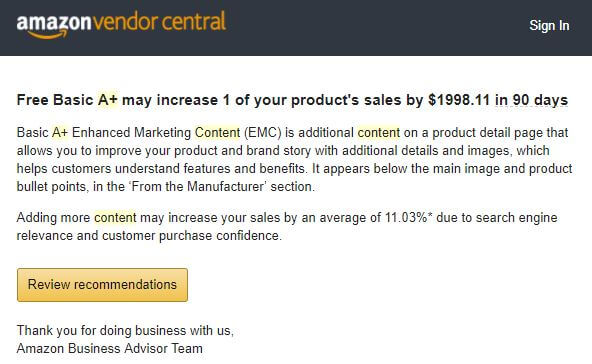Click the dotted-underlined 'in 90 days' text

pos(531,100)
